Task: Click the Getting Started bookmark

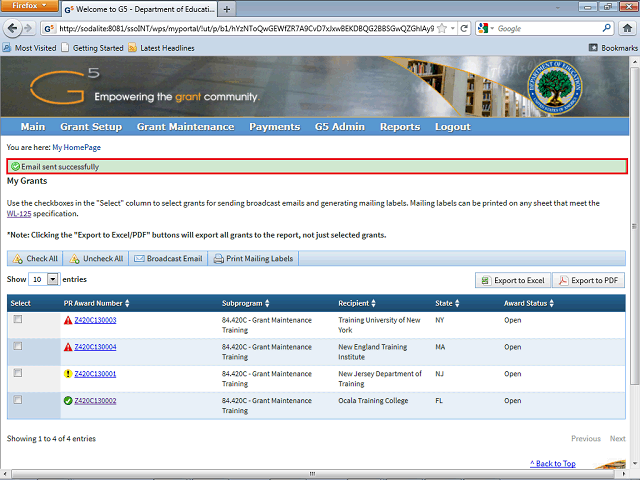Action: [93, 48]
